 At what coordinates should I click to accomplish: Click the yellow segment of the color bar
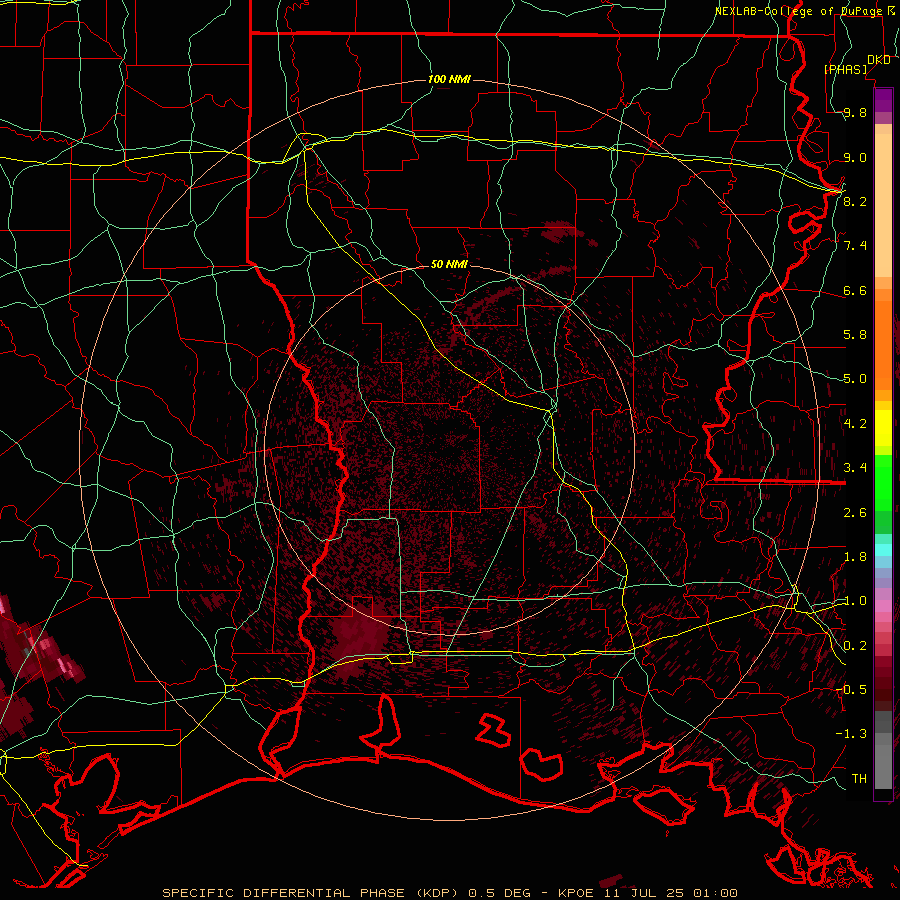[883, 428]
